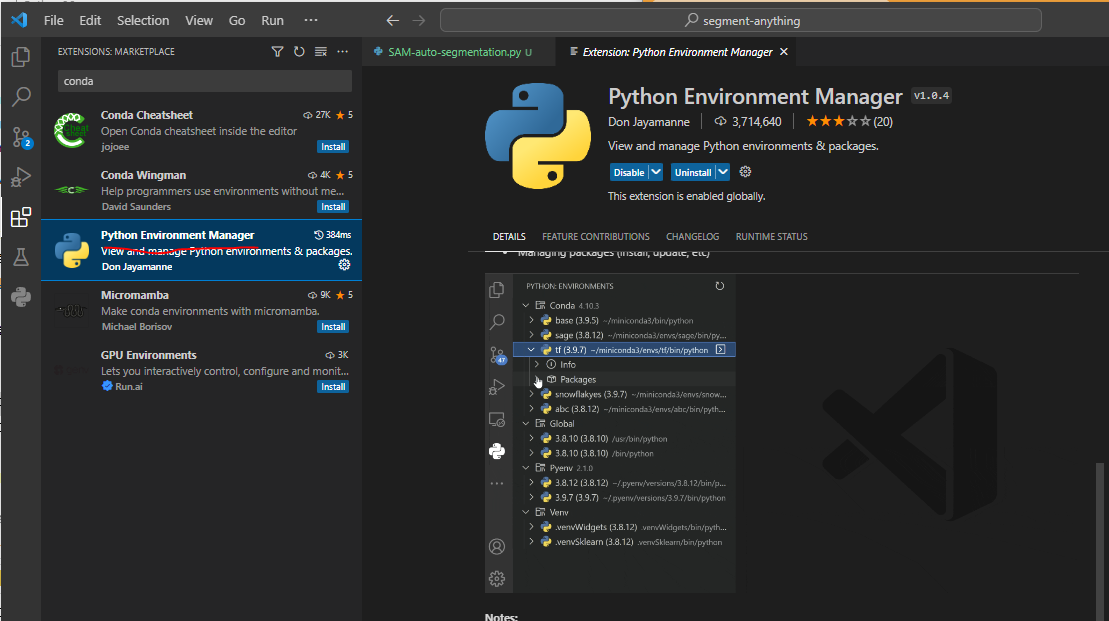This screenshot has width=1109, height=621.
Task: Select Conda Cheatsheet in results list
Action: 202,131
